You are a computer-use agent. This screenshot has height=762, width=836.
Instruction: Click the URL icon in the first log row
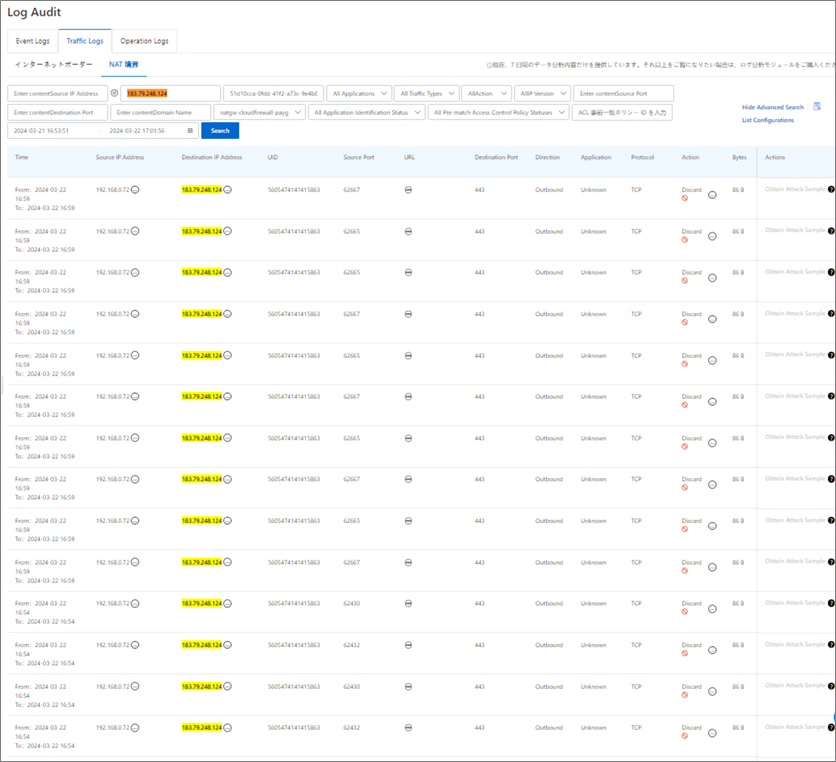(x=408, y=189)
